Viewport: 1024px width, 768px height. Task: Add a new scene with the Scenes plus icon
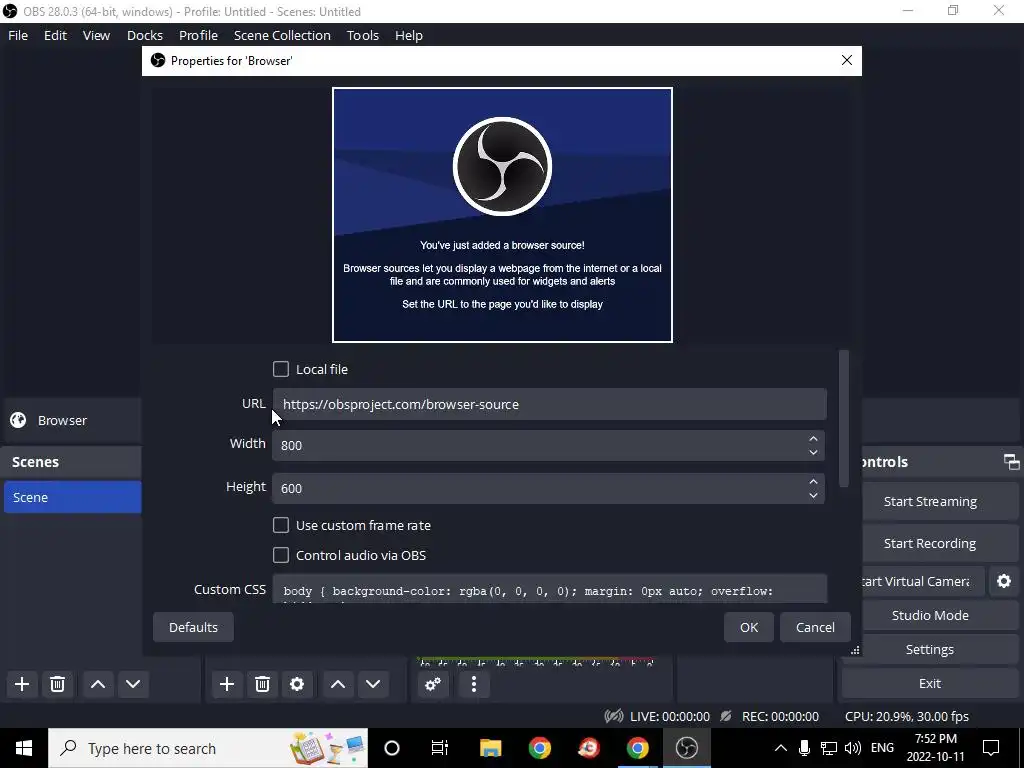[x=22, y=684]
